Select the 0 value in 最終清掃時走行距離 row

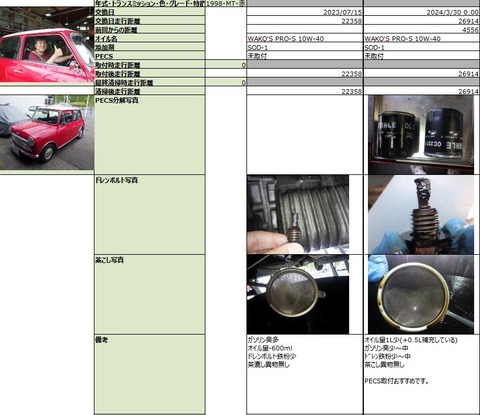click(226, 82)
